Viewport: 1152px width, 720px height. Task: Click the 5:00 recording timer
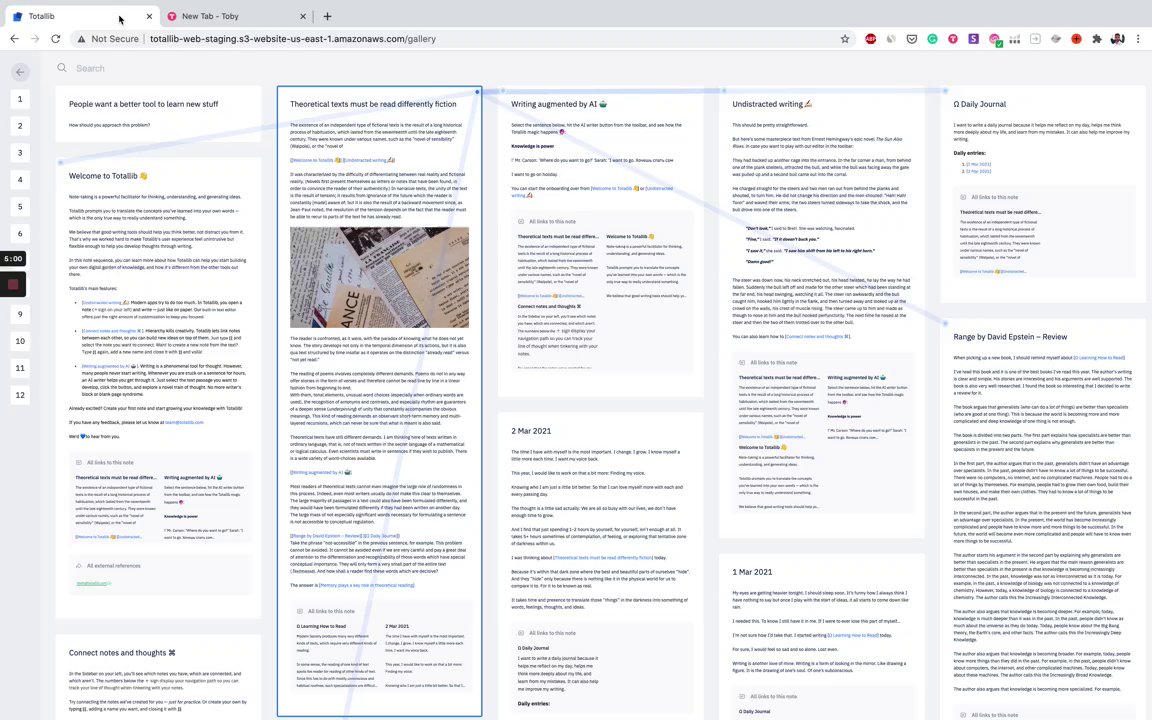click(x=12, y=259)
